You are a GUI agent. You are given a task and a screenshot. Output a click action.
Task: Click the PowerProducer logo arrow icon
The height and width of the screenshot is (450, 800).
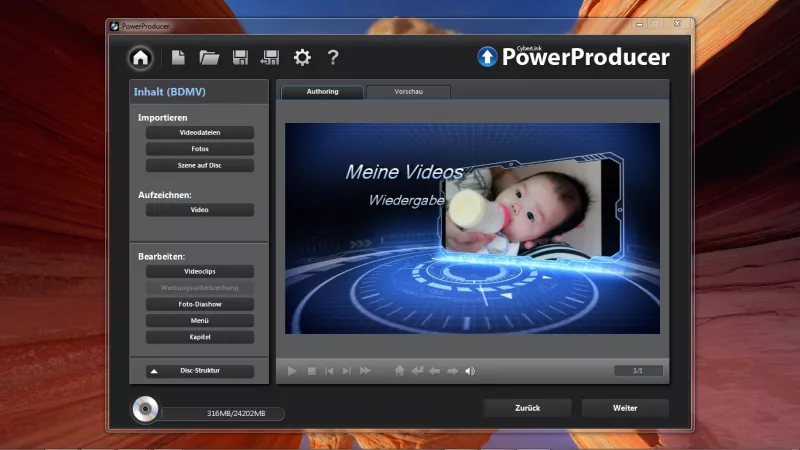(x=487, y=57)
